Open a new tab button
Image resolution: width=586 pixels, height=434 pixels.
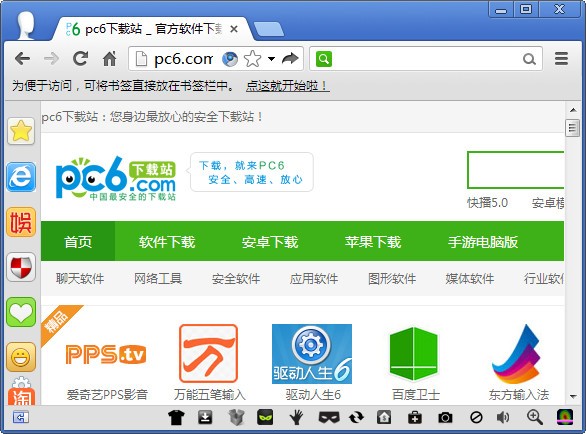(x=268, y=29)
